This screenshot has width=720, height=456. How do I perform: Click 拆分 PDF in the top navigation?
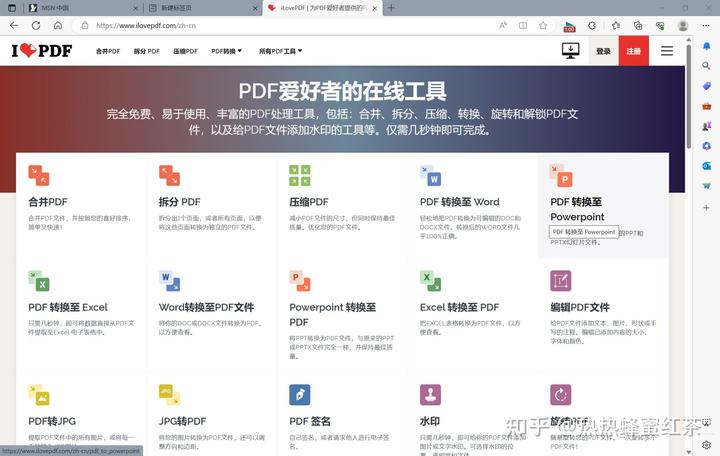click(x=146, y=51)
